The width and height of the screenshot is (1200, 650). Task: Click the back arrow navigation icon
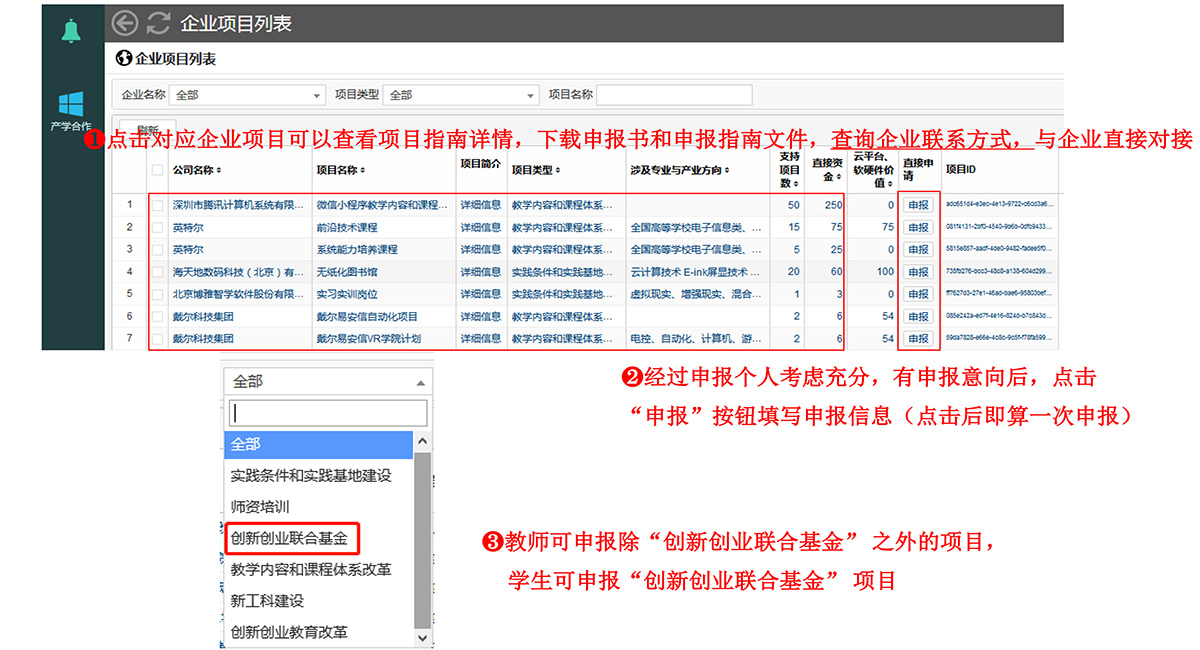coord(125,23)
